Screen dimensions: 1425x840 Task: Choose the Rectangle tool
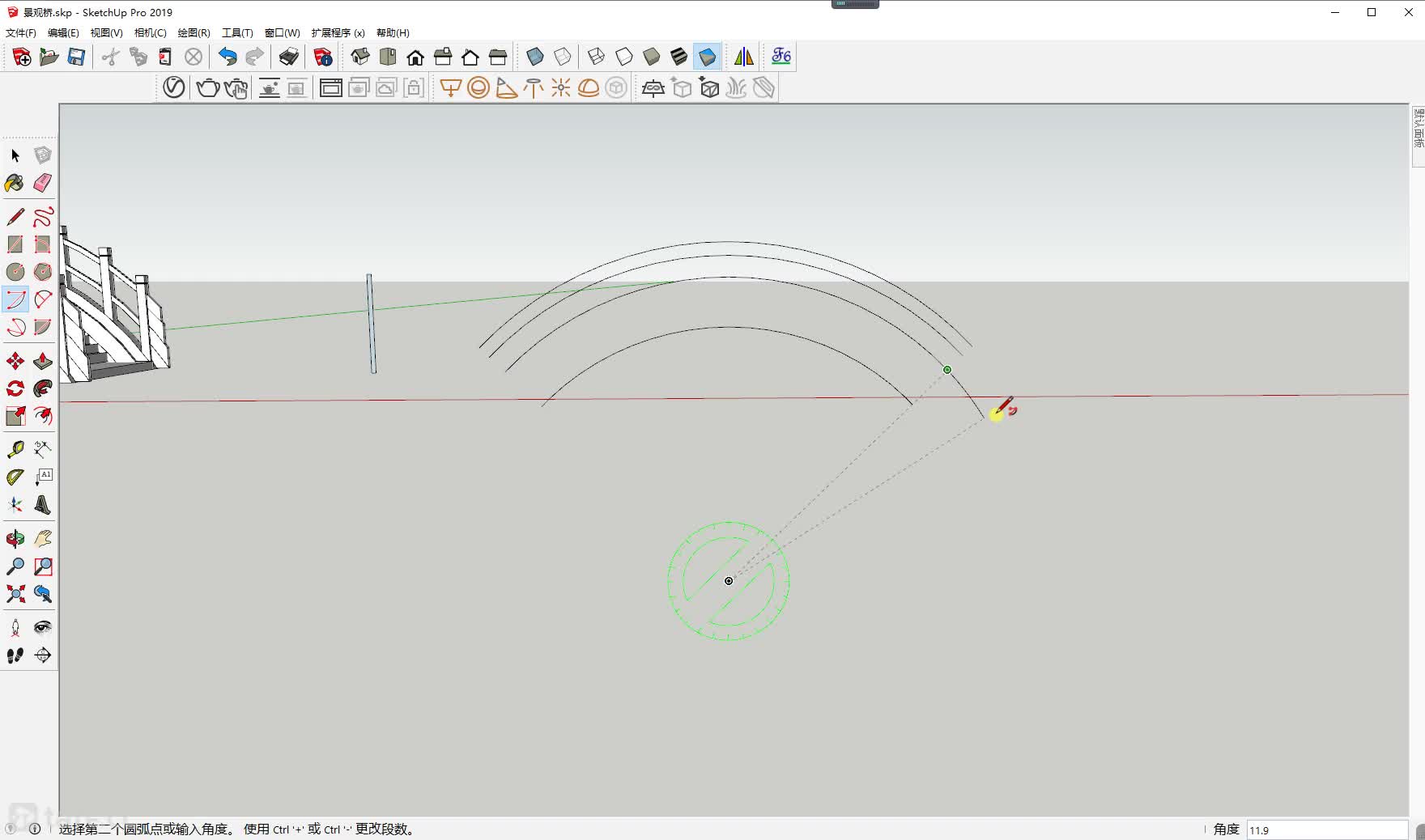15,244
